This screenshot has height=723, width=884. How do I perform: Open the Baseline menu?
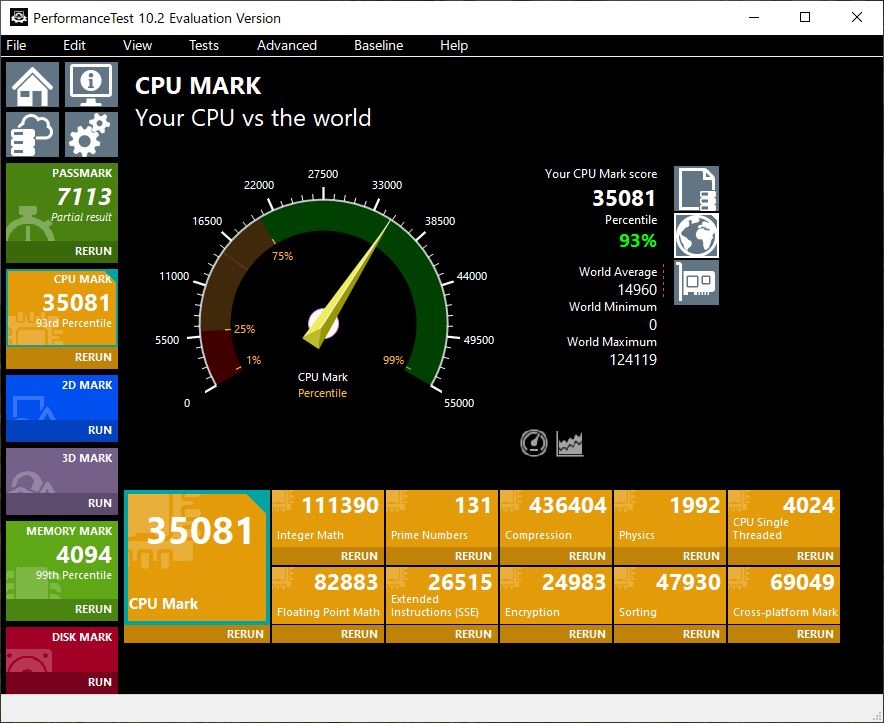tap(378, 45)
